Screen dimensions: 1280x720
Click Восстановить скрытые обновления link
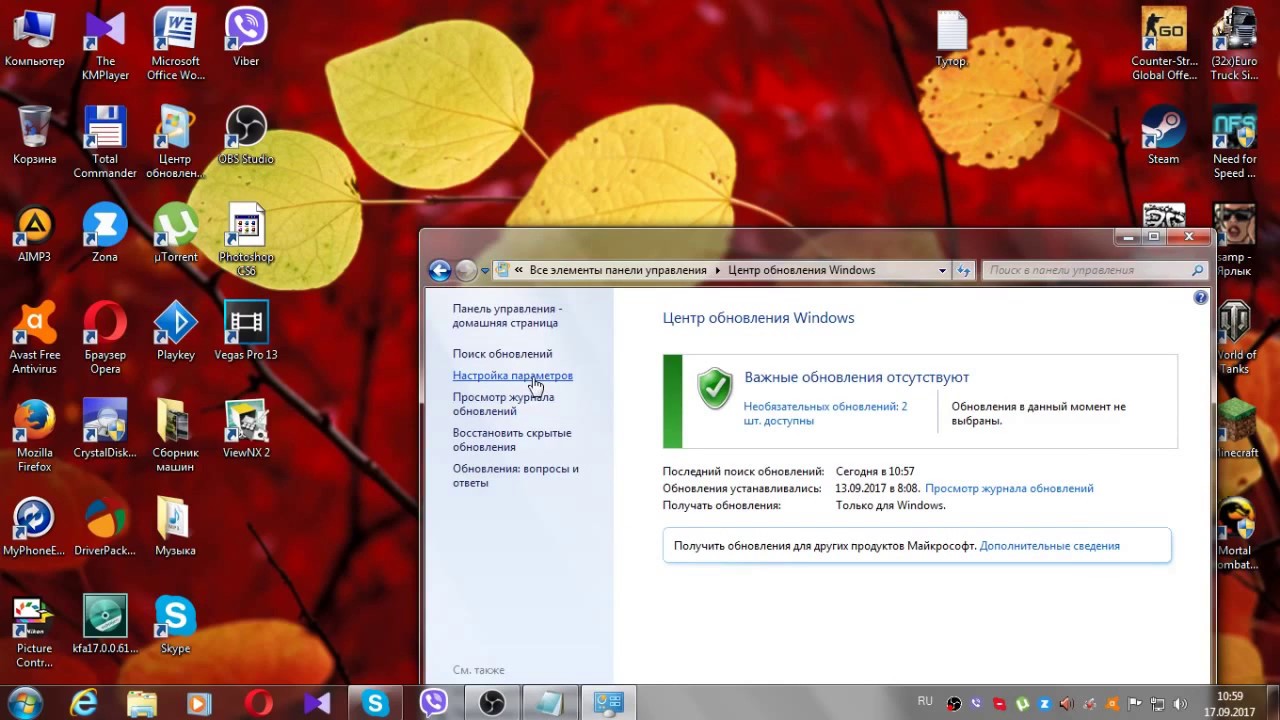(x=512, y=440)
